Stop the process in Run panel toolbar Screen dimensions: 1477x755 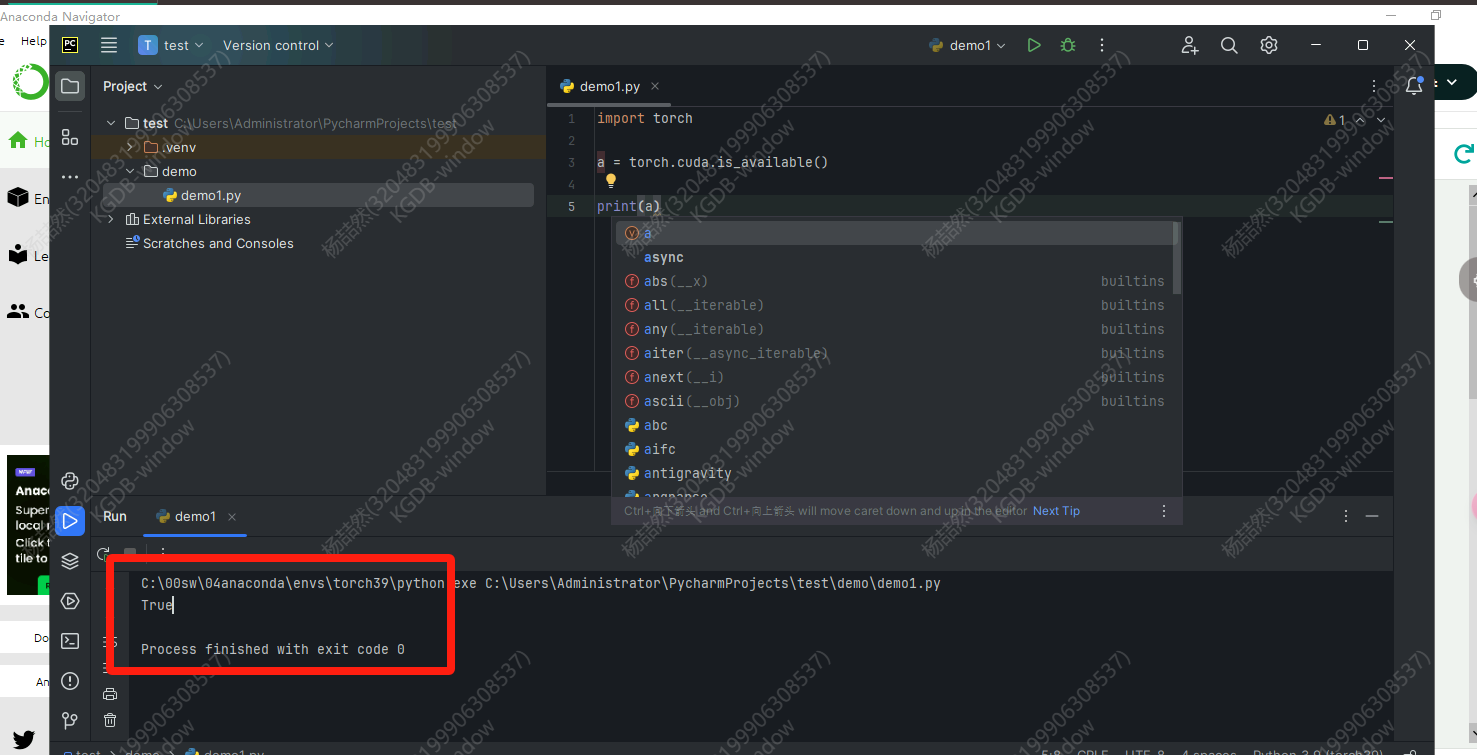130,553
